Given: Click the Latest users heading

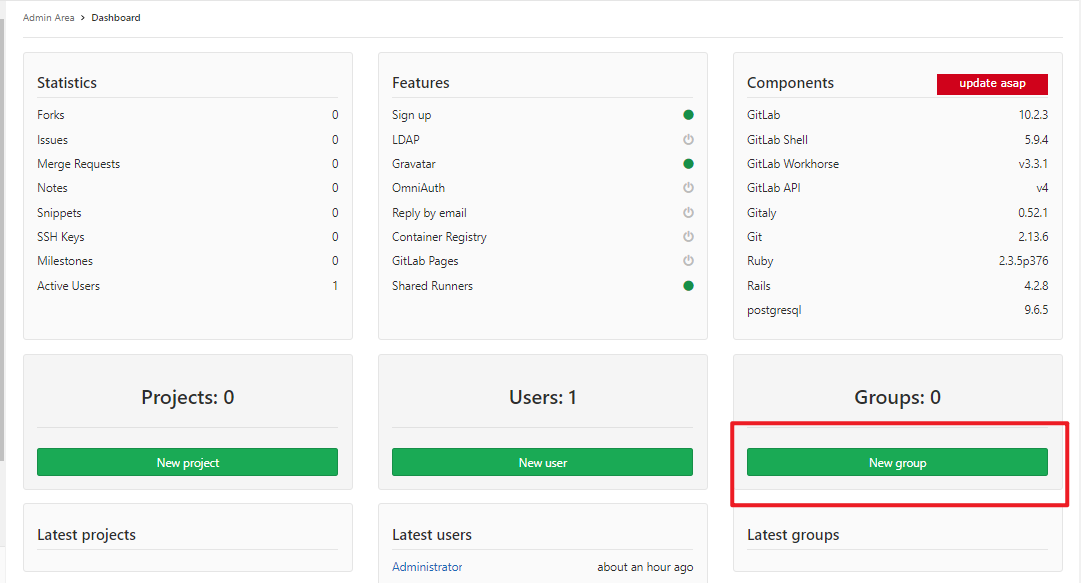Looking at the screenshot, I should [432, 535].
